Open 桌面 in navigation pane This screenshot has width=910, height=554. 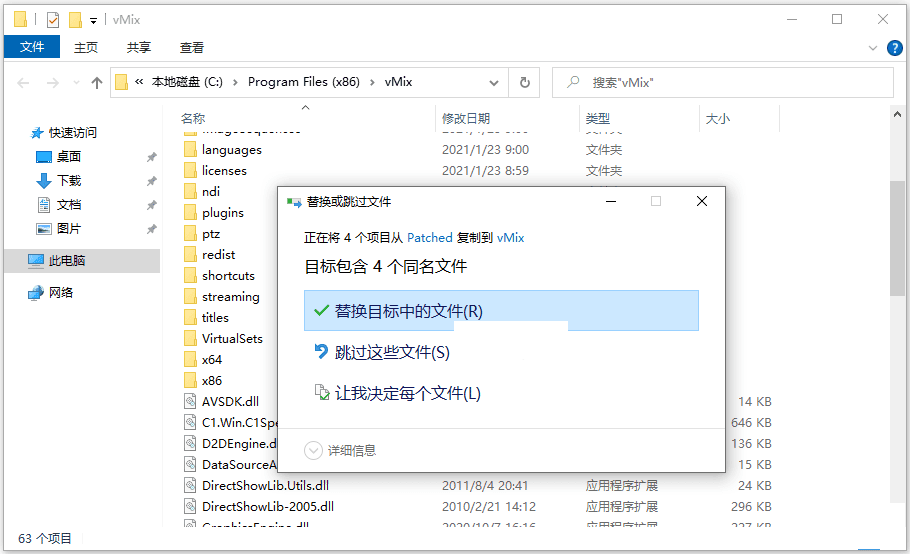click(68, 157)
